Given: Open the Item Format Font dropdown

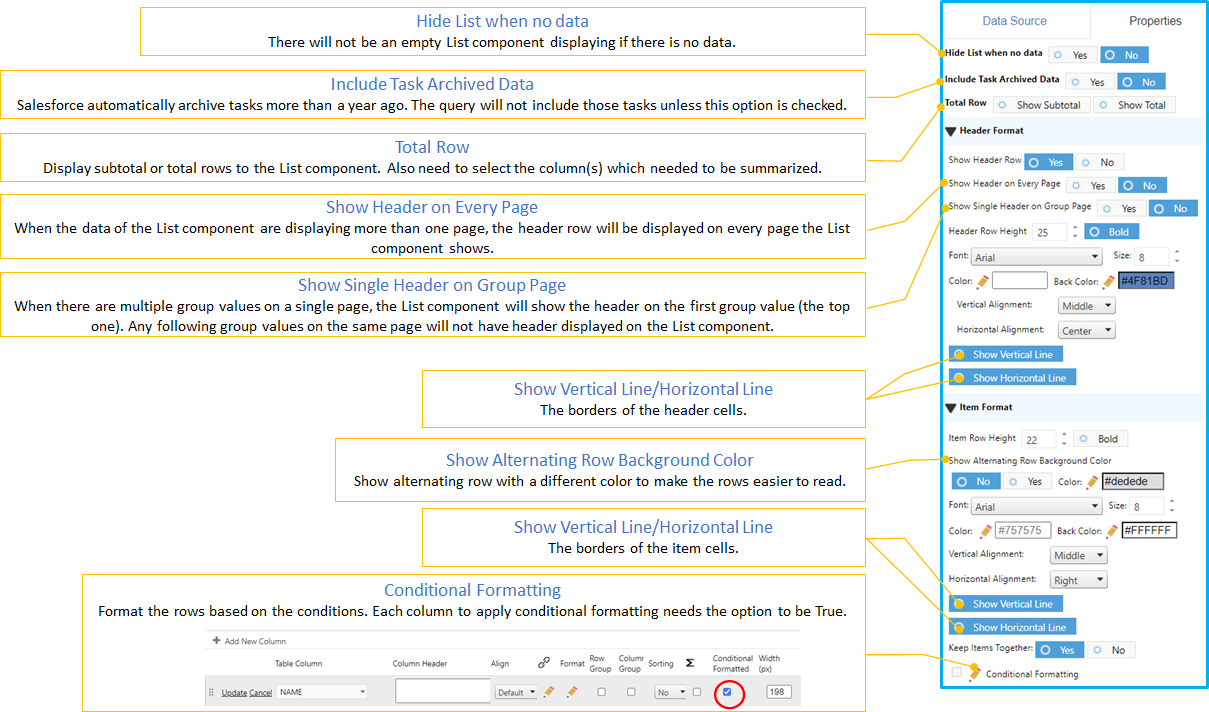Looking at the screenshot, I should [x=1036, y=507].
